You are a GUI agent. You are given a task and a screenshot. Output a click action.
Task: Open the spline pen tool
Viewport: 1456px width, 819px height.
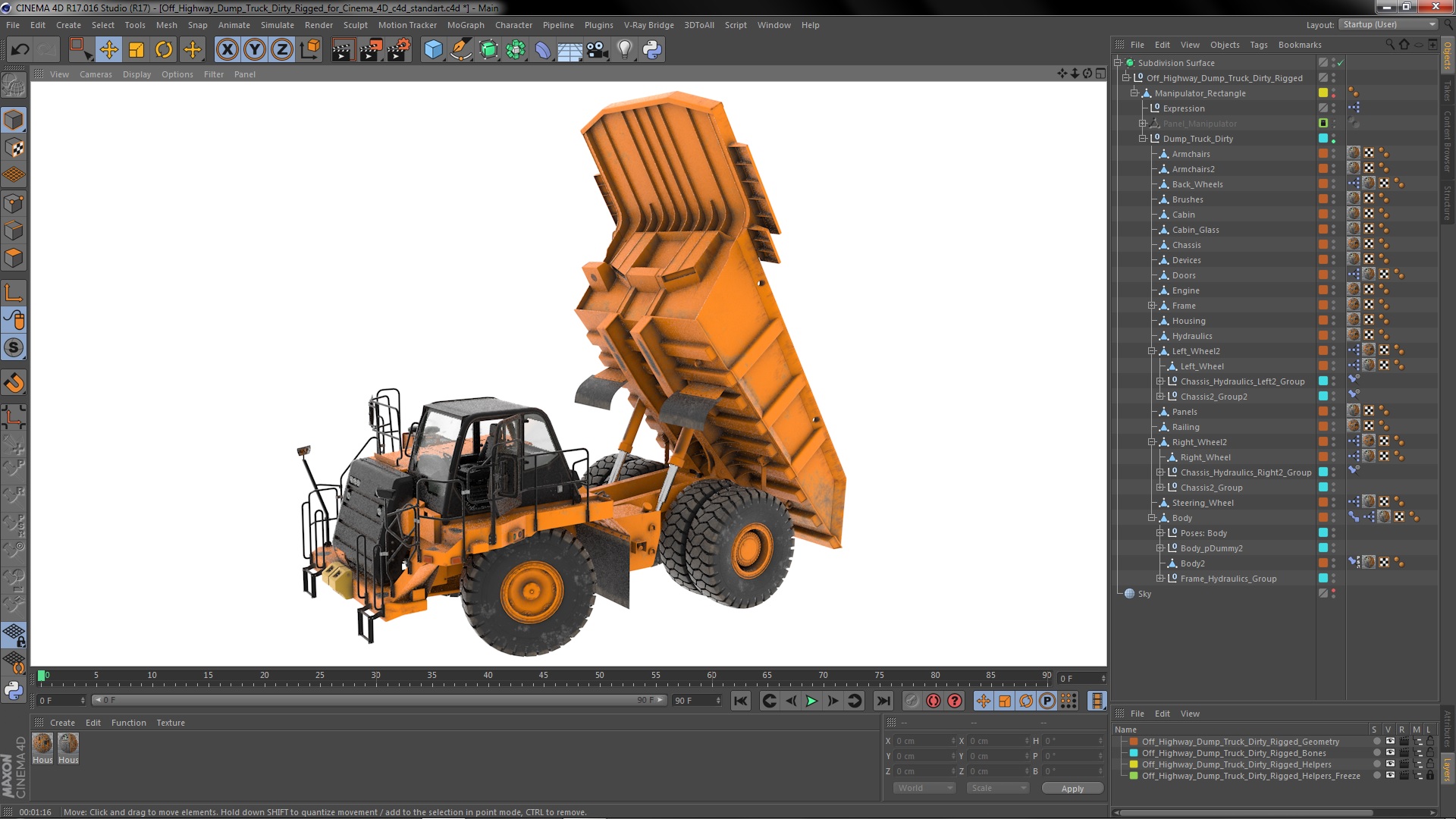[x=460, y=50]
